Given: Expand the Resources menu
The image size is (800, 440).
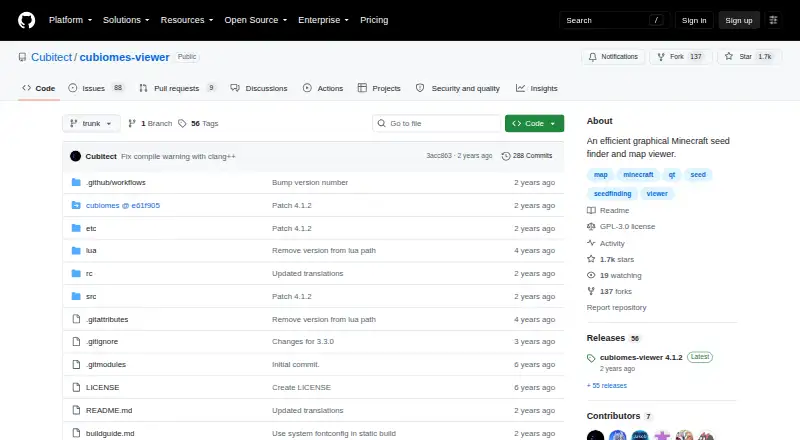Looking at the screenshot, I should point(187,20).
